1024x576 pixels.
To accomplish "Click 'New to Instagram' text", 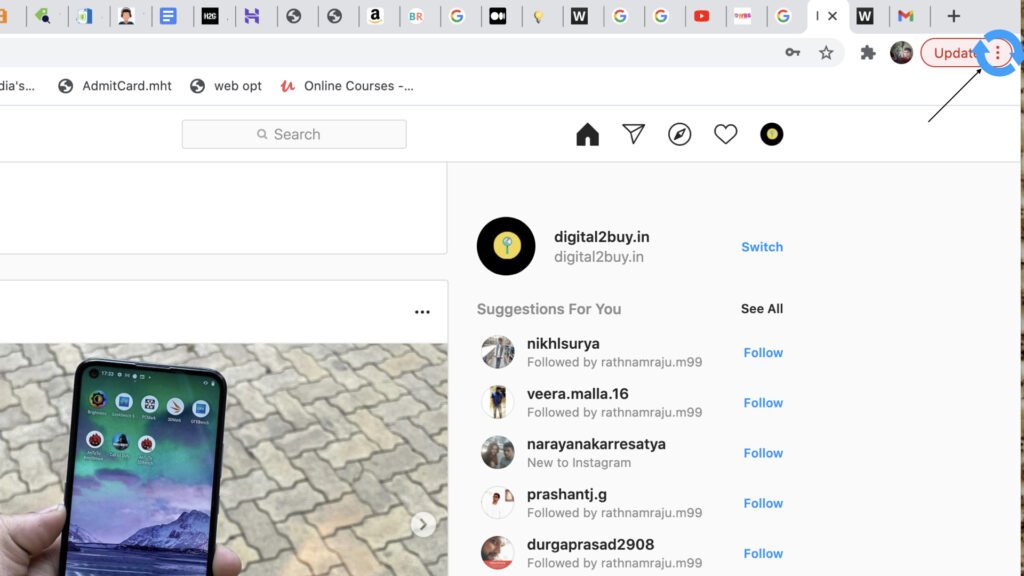I will (579, 462).
